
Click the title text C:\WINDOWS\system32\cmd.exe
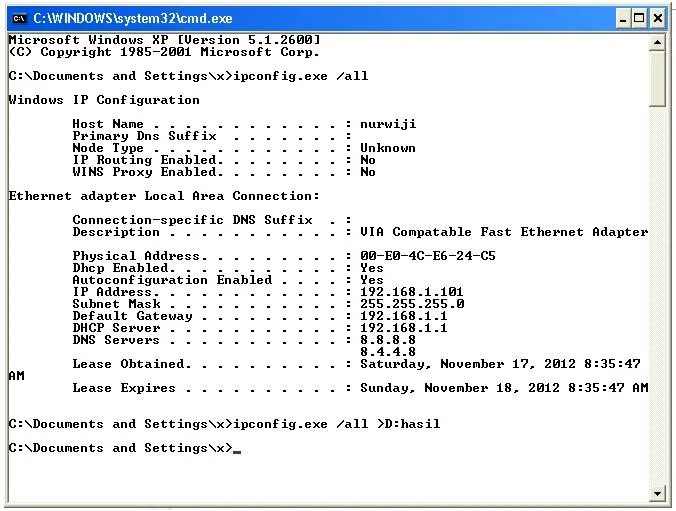point(133,19)
